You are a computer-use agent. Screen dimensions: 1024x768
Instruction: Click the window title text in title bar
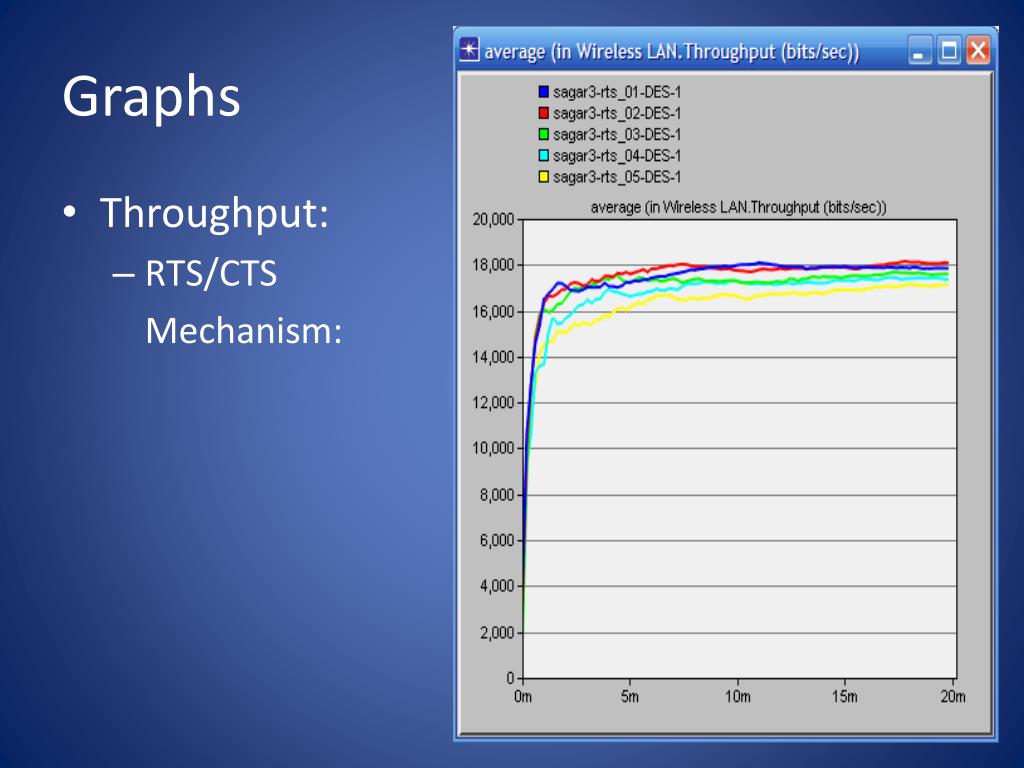(x=671, y=51)
